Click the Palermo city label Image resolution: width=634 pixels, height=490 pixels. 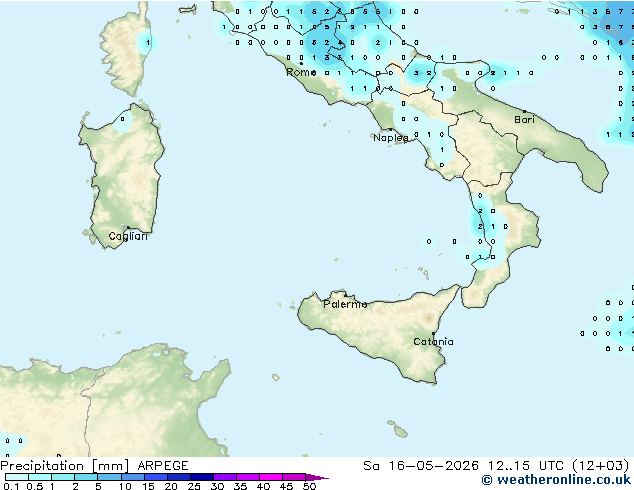click(345, 304)
